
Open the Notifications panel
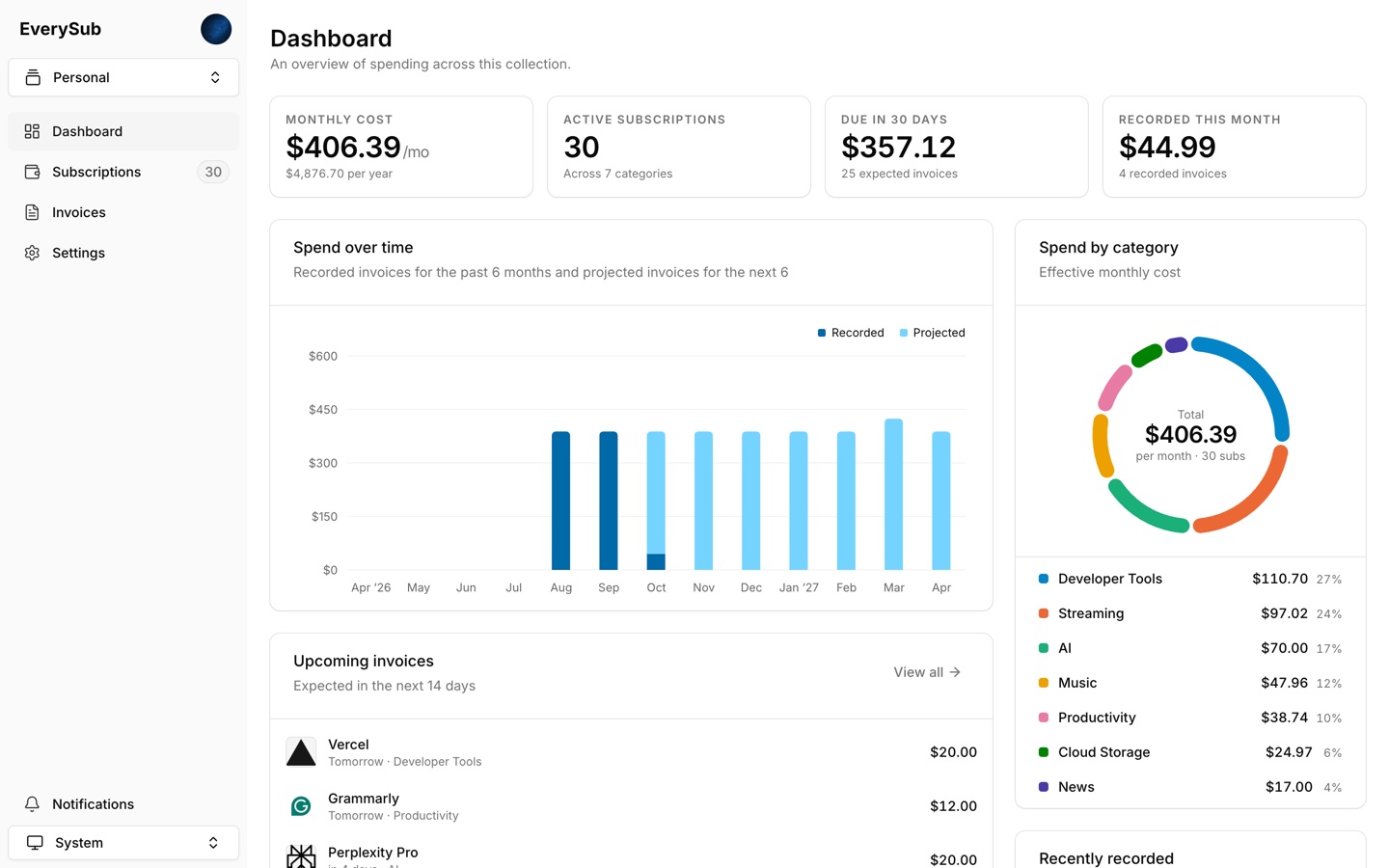coord(123,803)
